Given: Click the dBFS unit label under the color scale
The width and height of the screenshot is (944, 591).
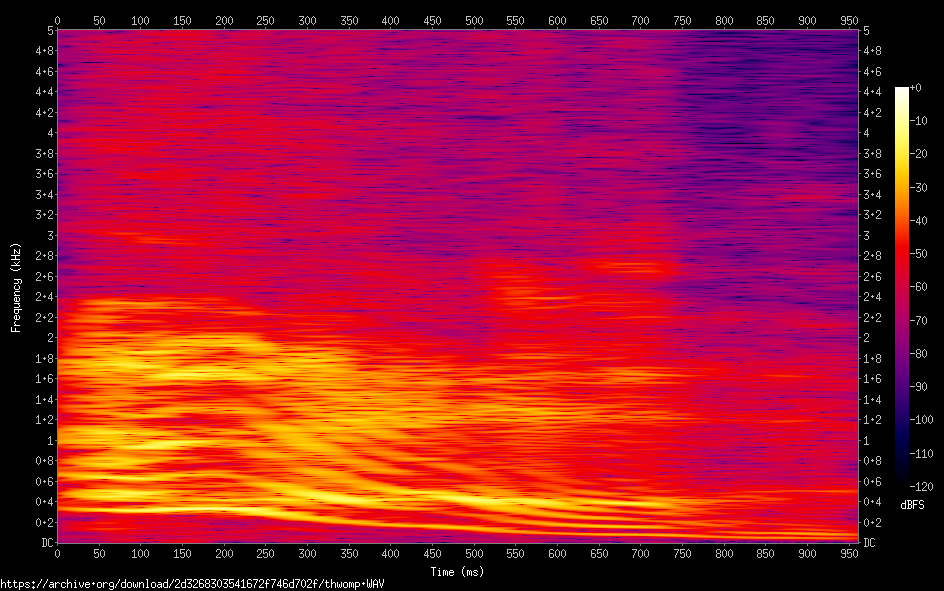Looking at the screenshot, I should 912,505.
